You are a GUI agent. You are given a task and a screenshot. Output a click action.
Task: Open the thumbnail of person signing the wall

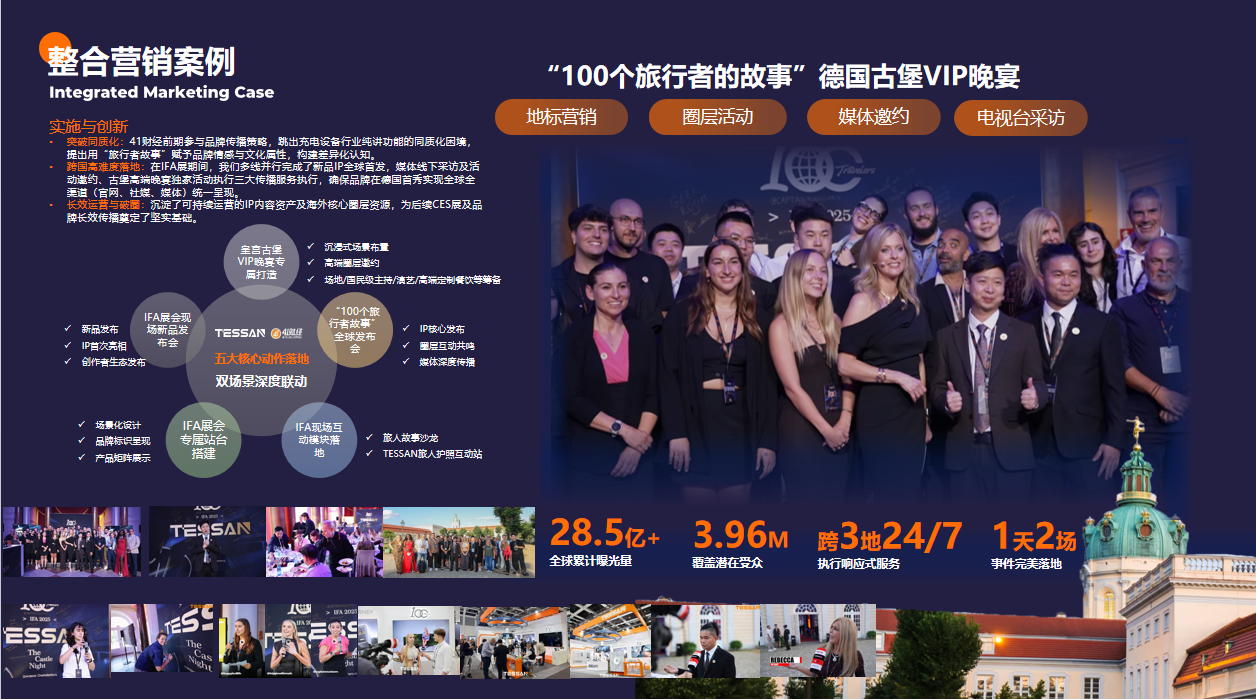click(x=163, y=640)
